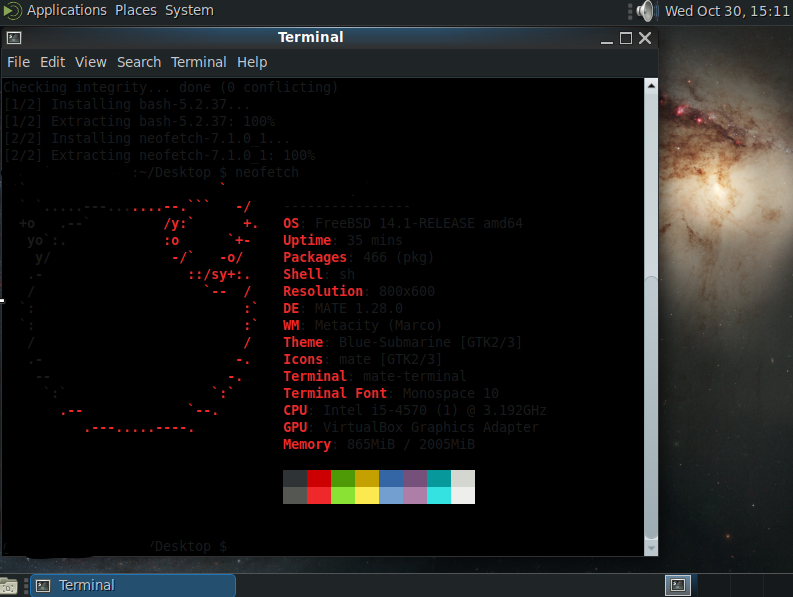Click the Terminal window menu icon in title bar
The width and height of the screenshot is (793, 597).
coord(14,38)
